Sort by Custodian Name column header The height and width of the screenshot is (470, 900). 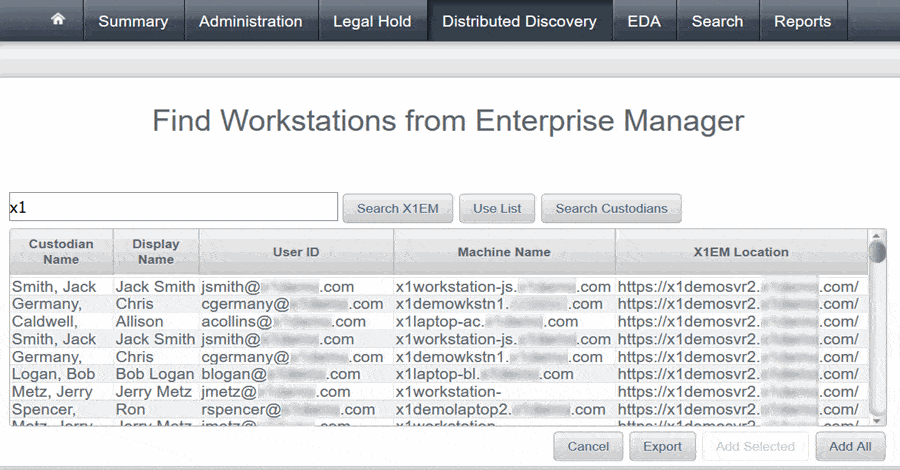[61, 251]
